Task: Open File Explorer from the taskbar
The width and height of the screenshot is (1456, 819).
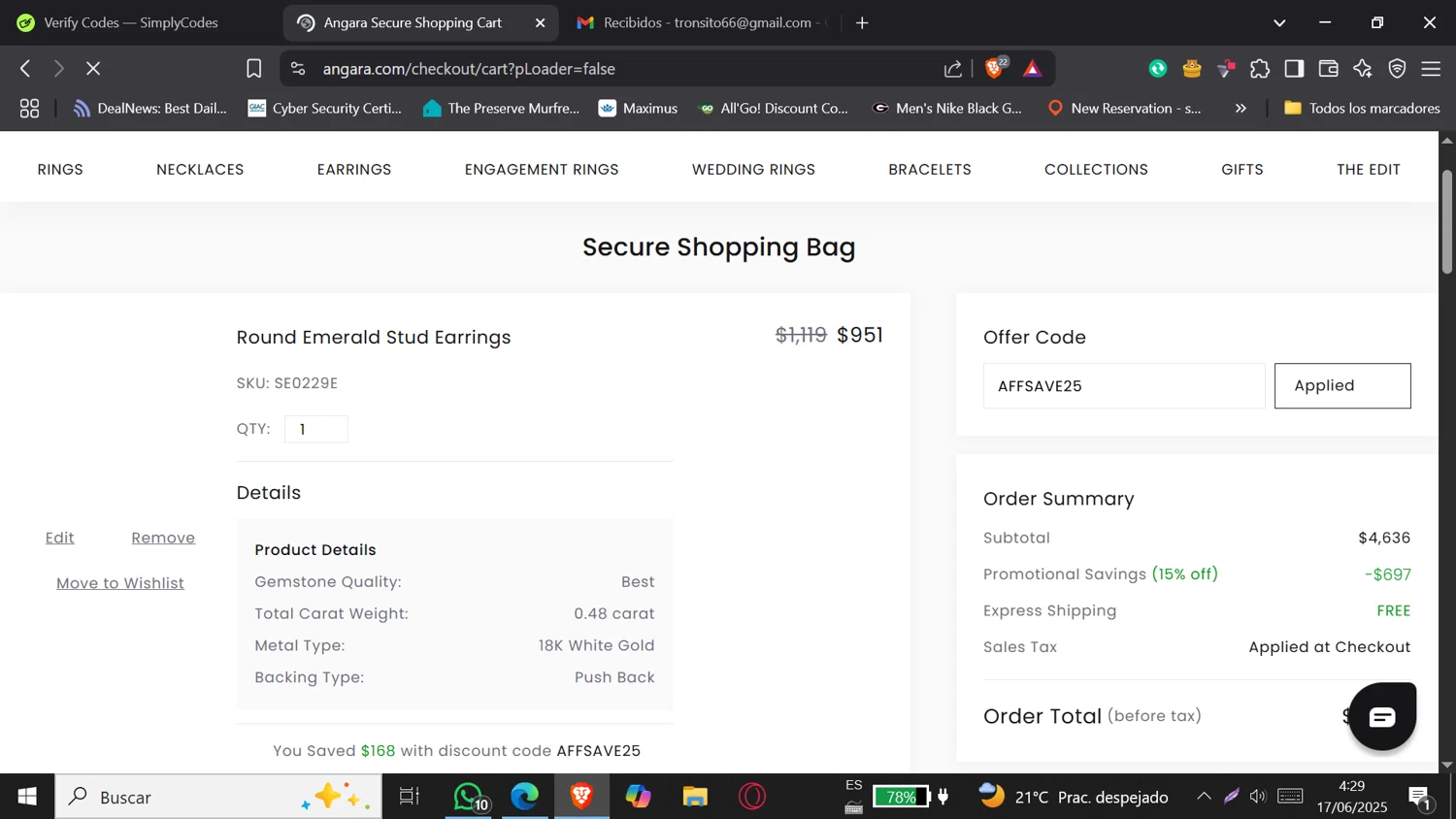Action: coord(695,797)
